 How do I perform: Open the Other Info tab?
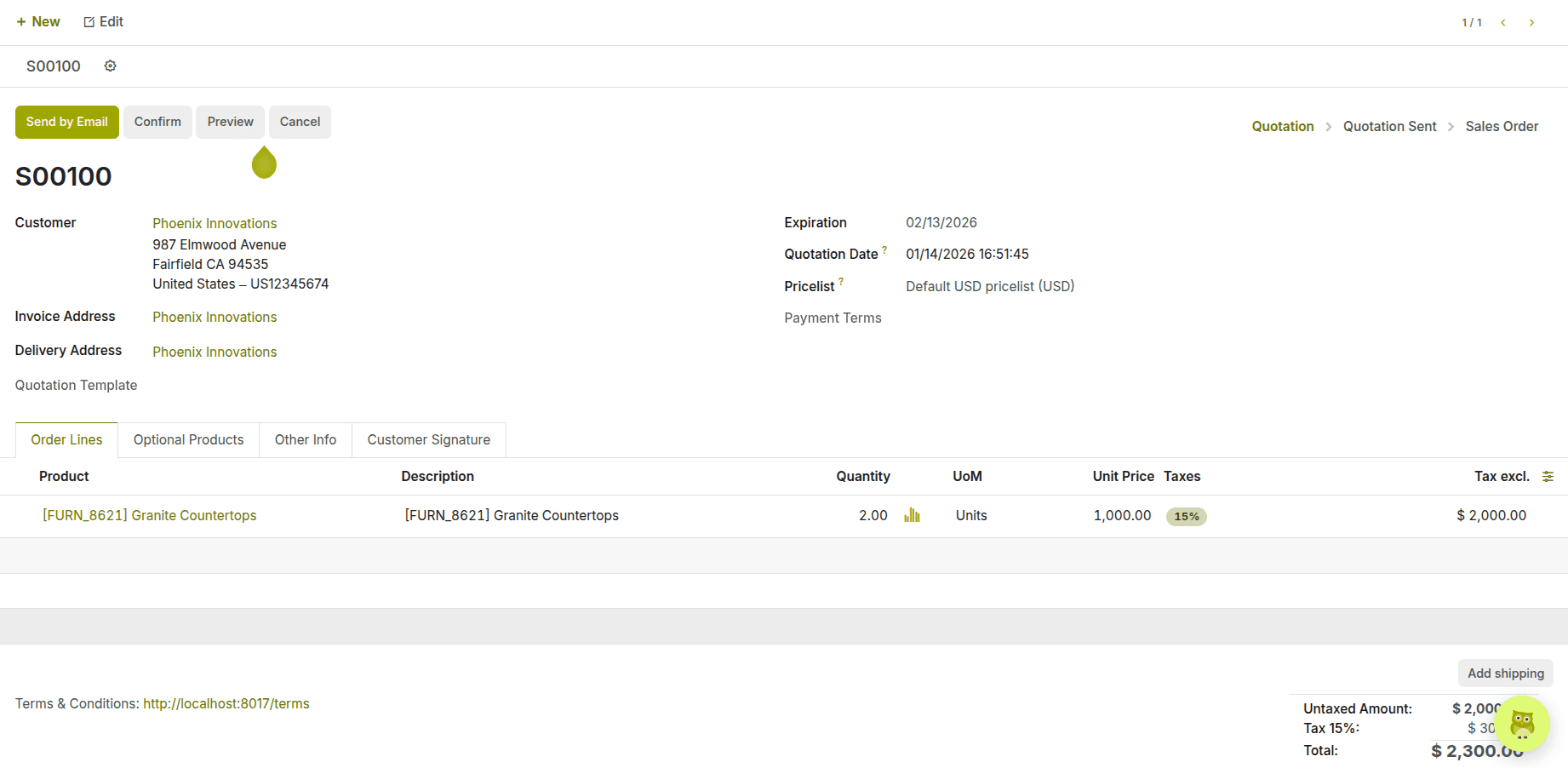point(305,440)
